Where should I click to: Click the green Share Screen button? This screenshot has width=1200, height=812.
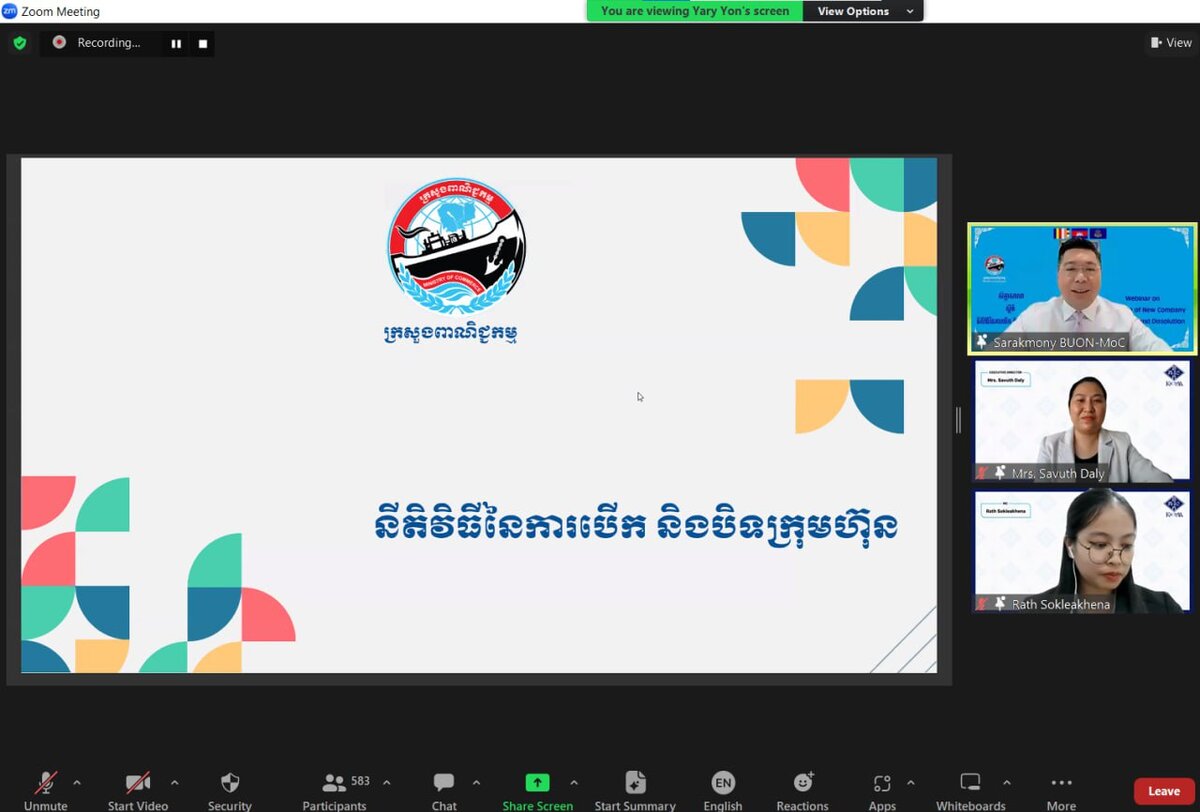pyautogui.click(x=538, y=789)
